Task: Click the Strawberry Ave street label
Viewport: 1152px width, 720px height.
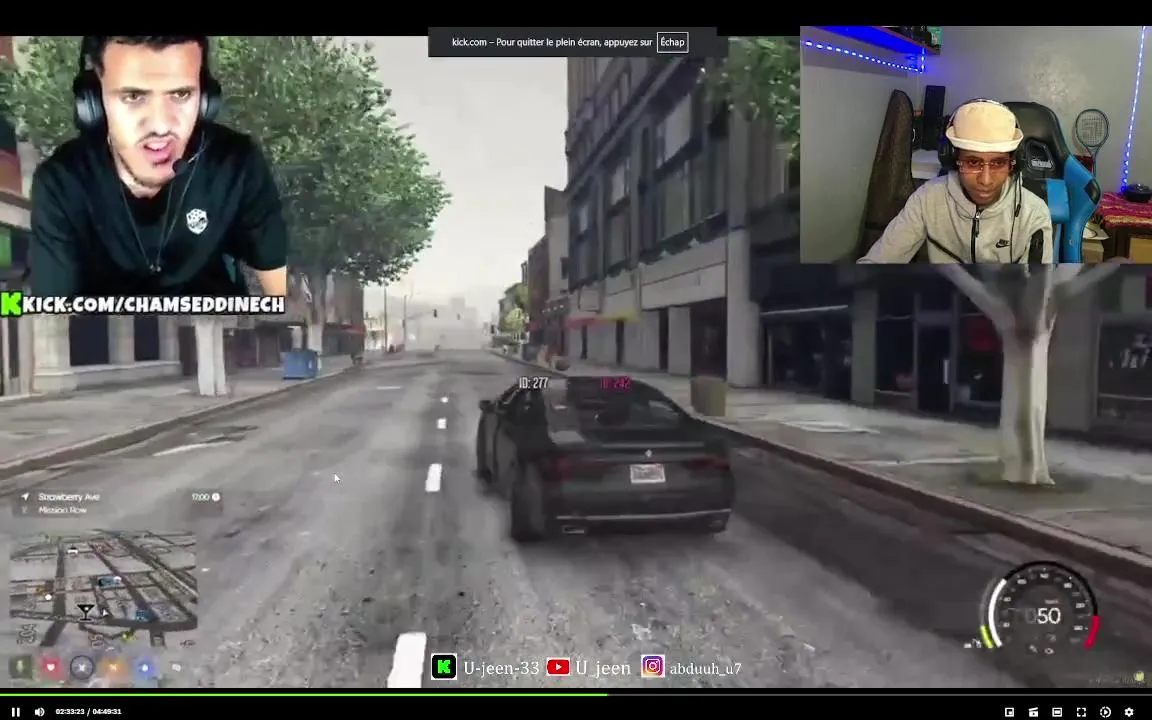Action: click(x=69, y=497)
